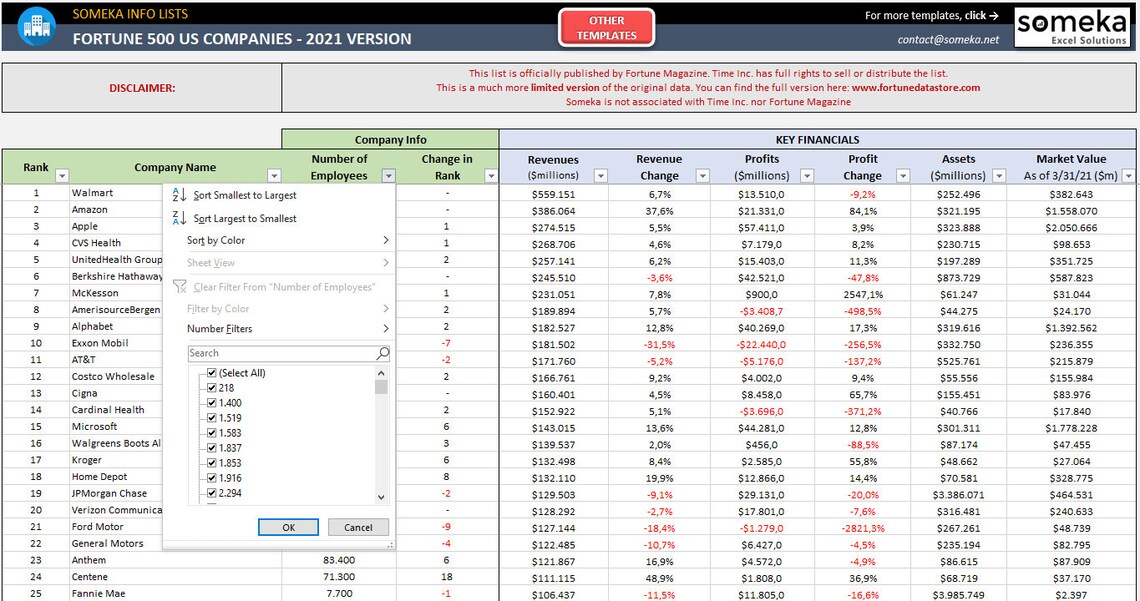Screen dimensions: 1140x601
Task: Click the clear filter funnel icon
Action: click(x=178, y=286)
